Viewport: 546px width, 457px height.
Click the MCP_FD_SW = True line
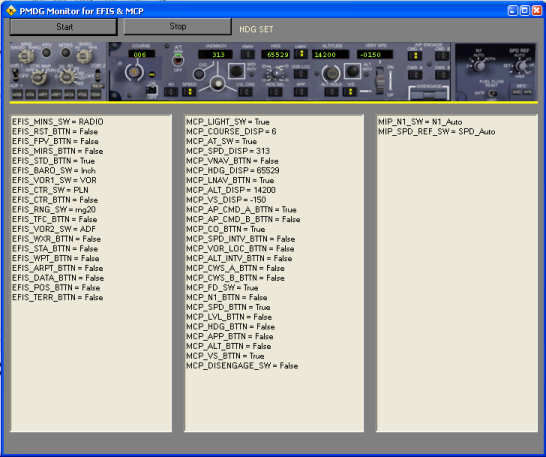click(x=222, y=288)
